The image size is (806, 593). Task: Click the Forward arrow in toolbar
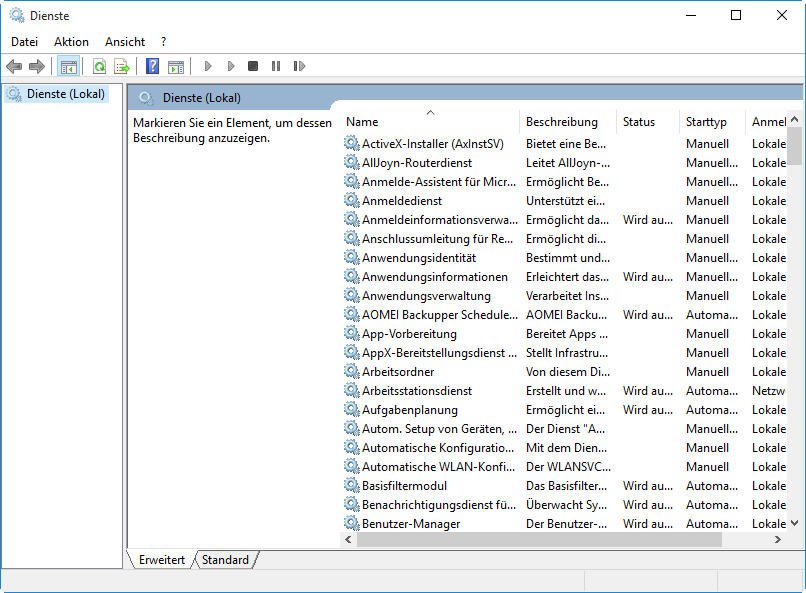point(37,66)
